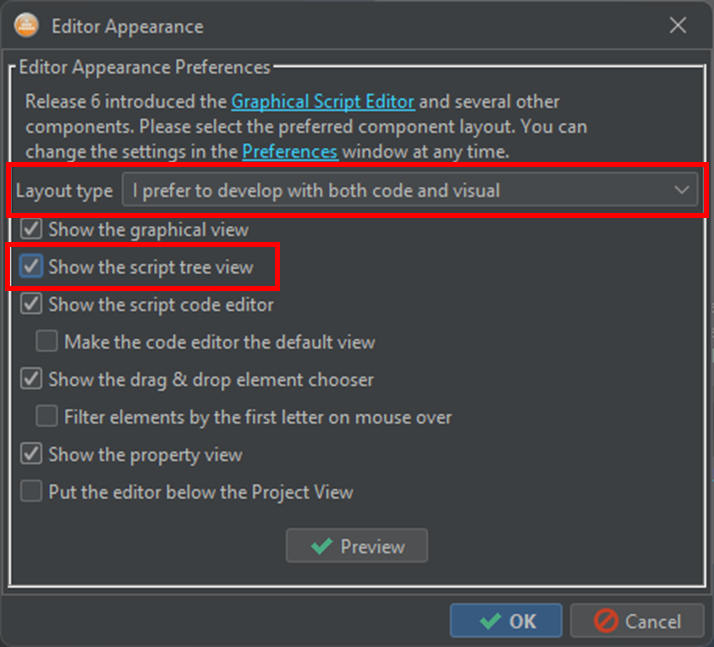
Task: Toggle Show the property view checkbox
Action: [x=32, y=455]
